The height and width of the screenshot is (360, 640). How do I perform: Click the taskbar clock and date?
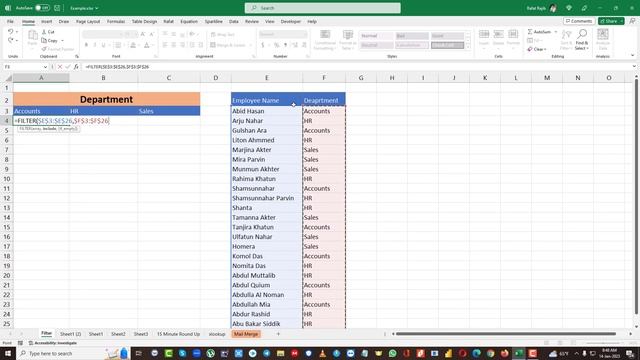point(610,353)
